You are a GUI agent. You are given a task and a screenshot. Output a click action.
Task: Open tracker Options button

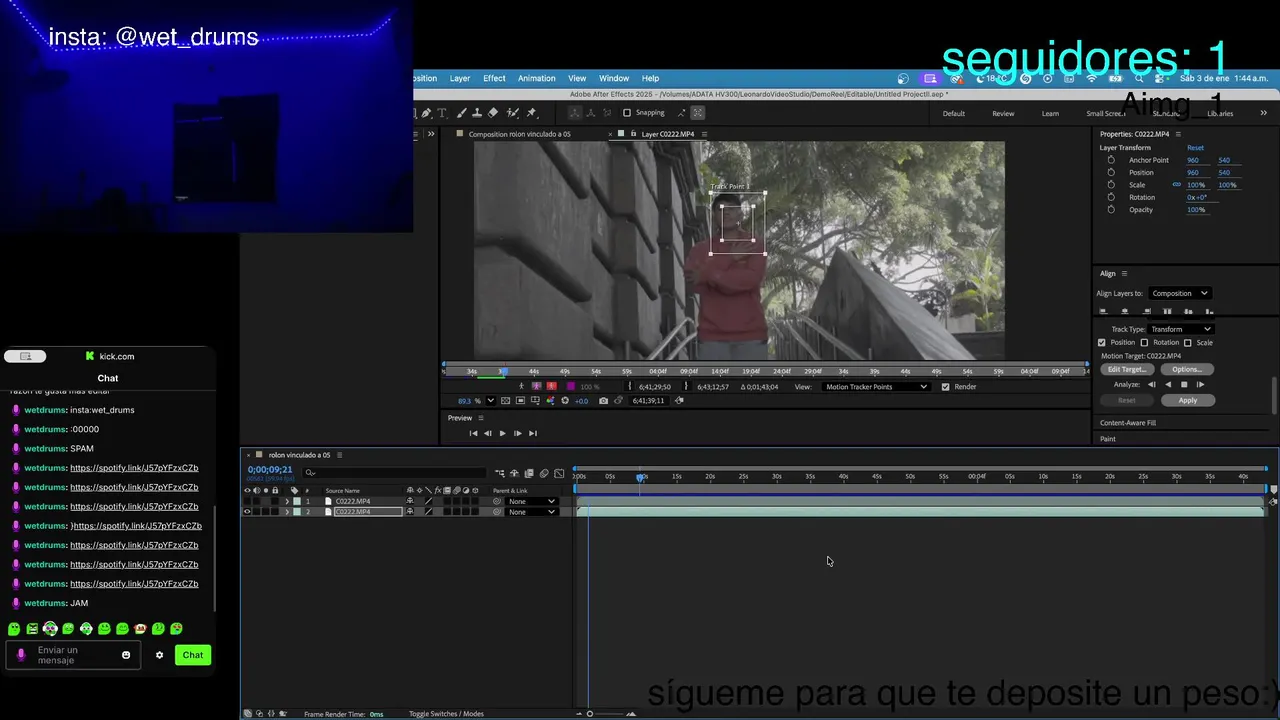[1187, 369]
